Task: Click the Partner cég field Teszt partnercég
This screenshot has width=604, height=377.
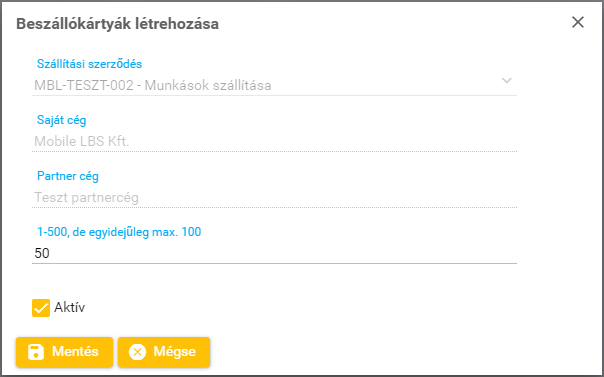Action: 274,198
